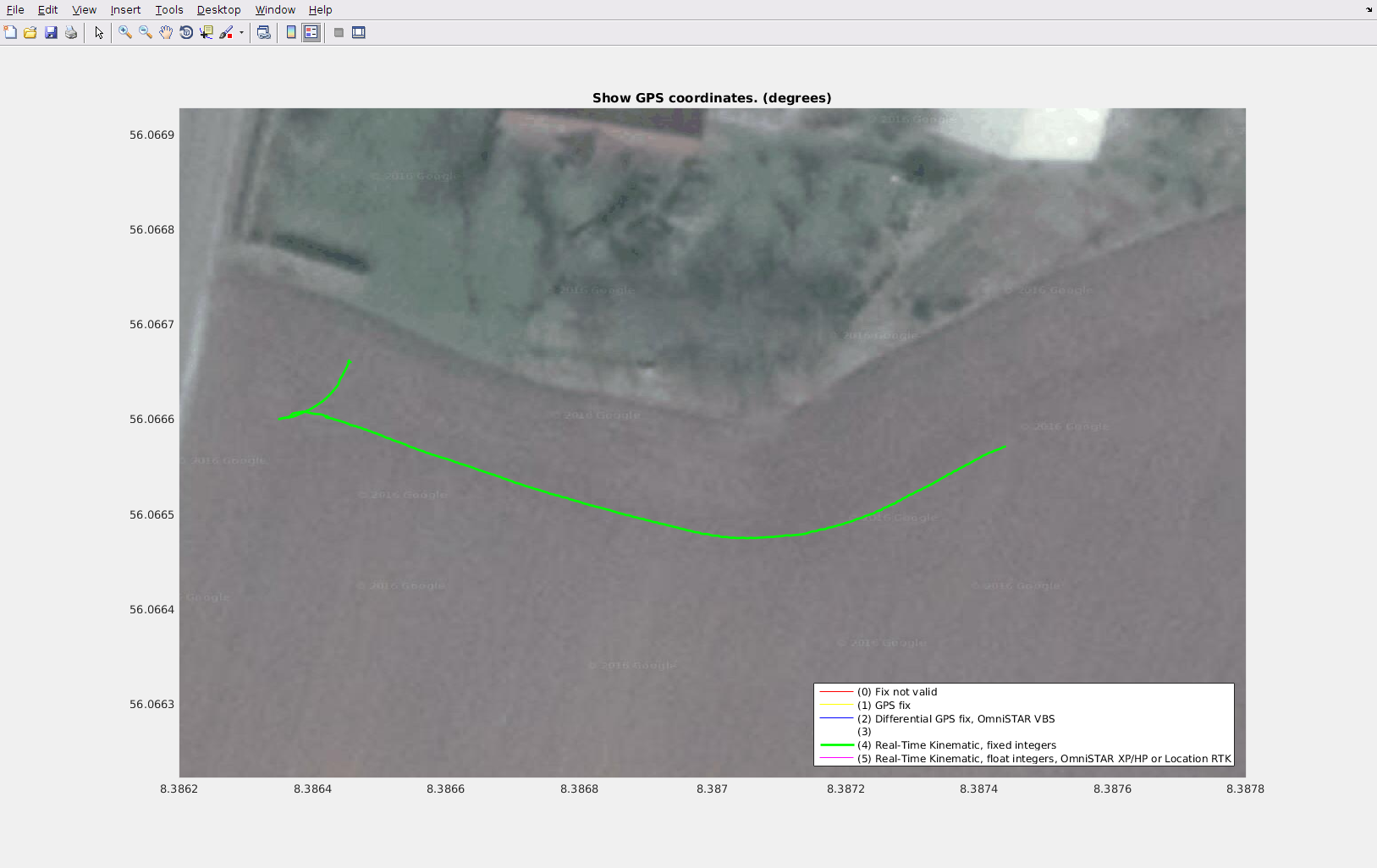
Task: Enable the Rotate 3D tool
Action: pos(186,32)
